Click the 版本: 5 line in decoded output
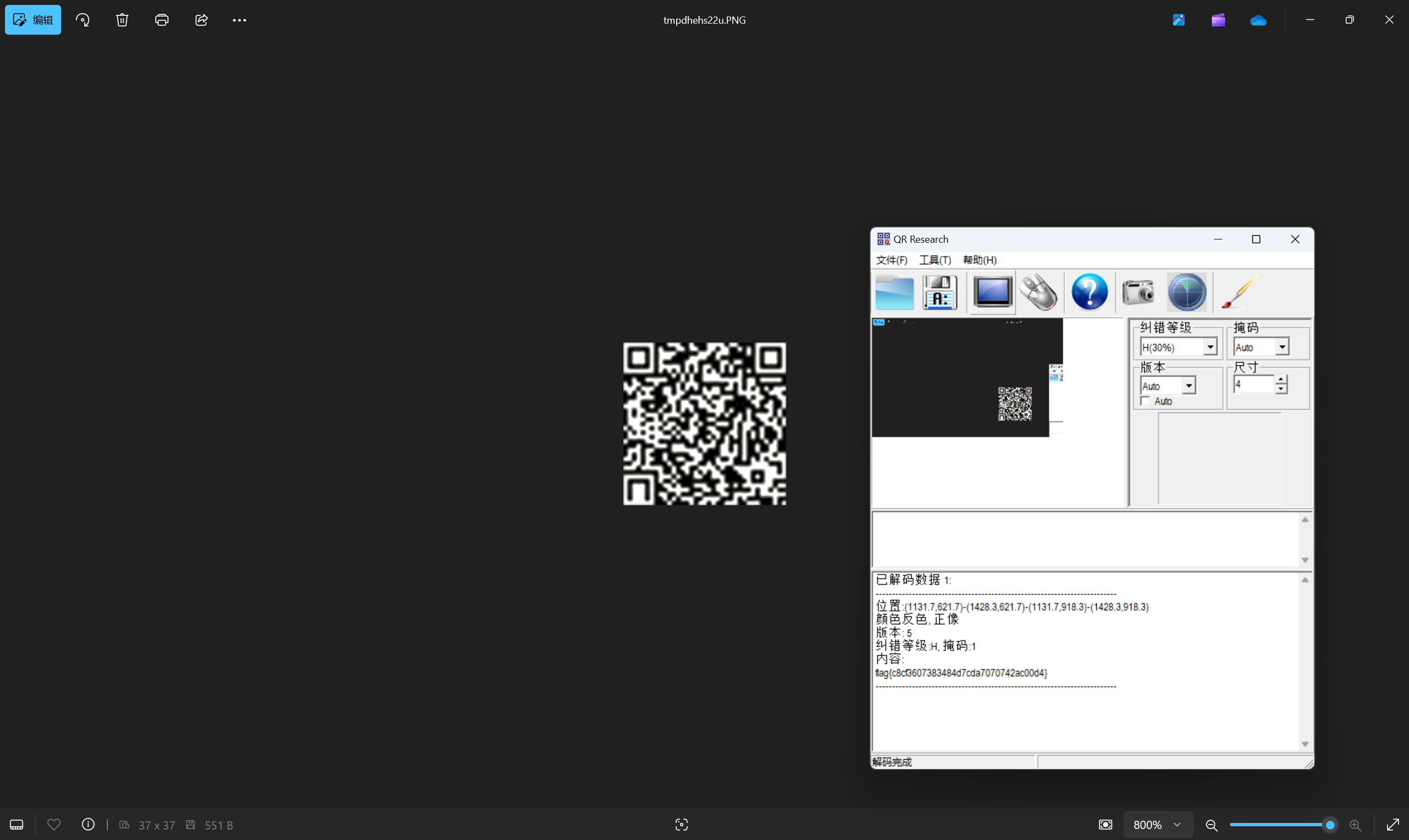The width and height of the screenshot is (1409, 840). pos(894,632)
